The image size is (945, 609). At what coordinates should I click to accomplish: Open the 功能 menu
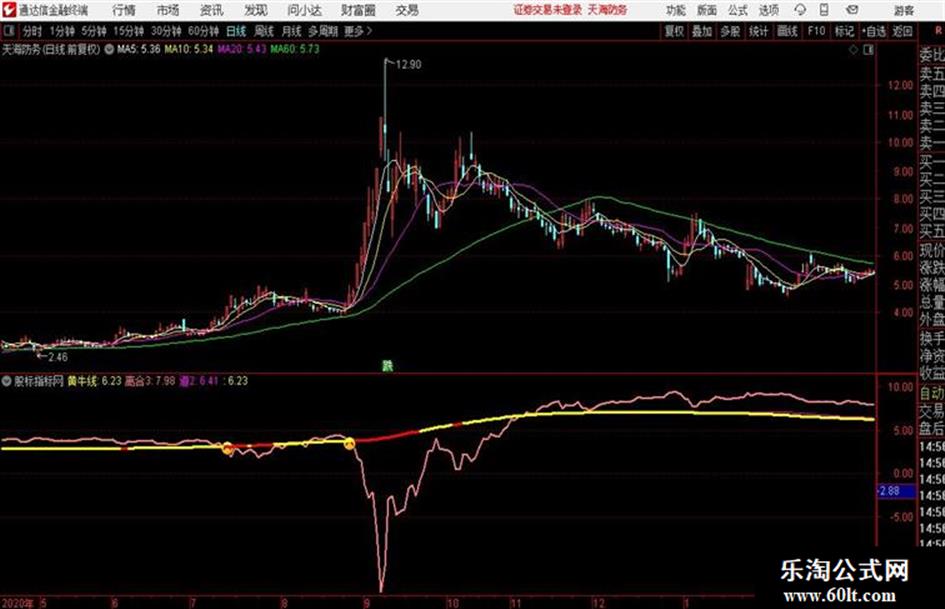click(676, 10)
